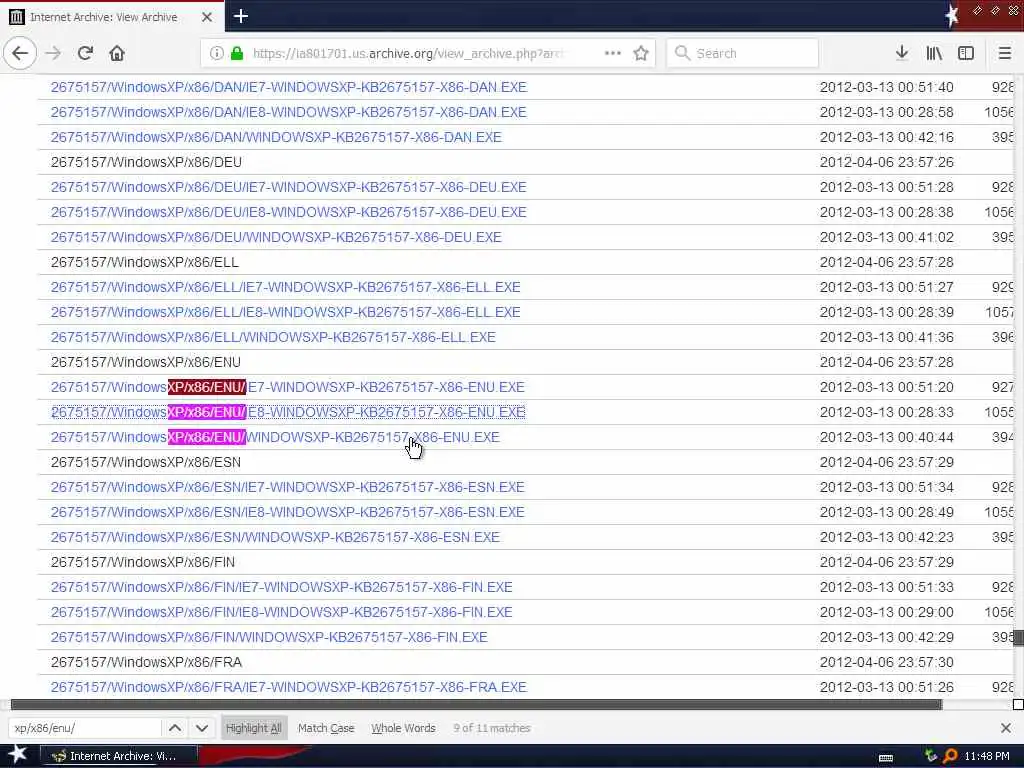Toggle the sidebar view
The height and width of the screenshot is (768, 1024).
coord(966,53)
